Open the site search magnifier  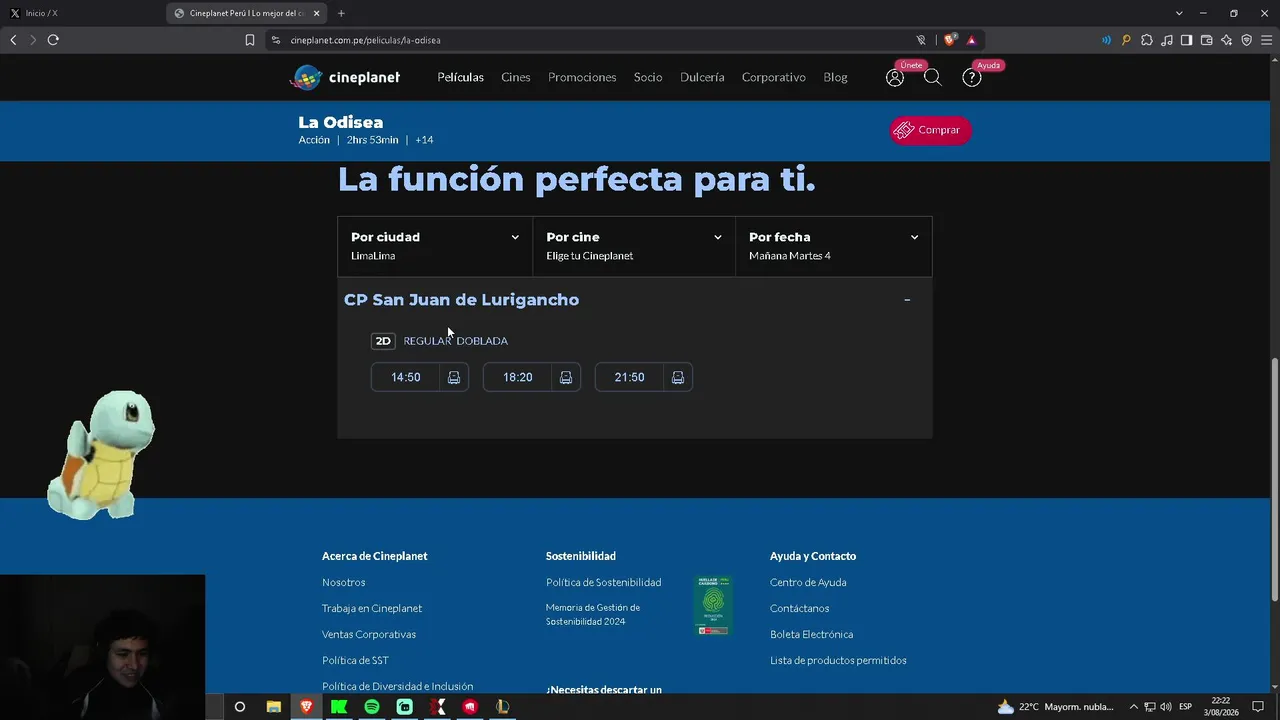pos(933,77)
